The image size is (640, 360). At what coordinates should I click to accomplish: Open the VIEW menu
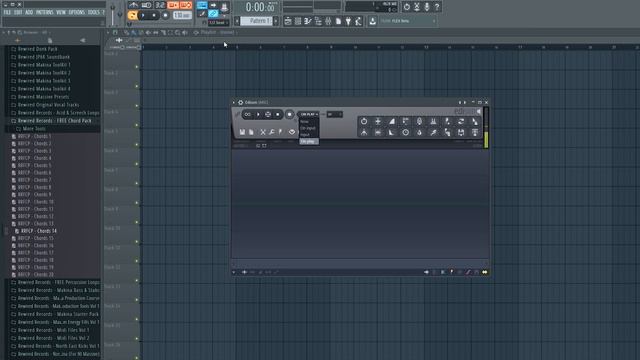61,12
